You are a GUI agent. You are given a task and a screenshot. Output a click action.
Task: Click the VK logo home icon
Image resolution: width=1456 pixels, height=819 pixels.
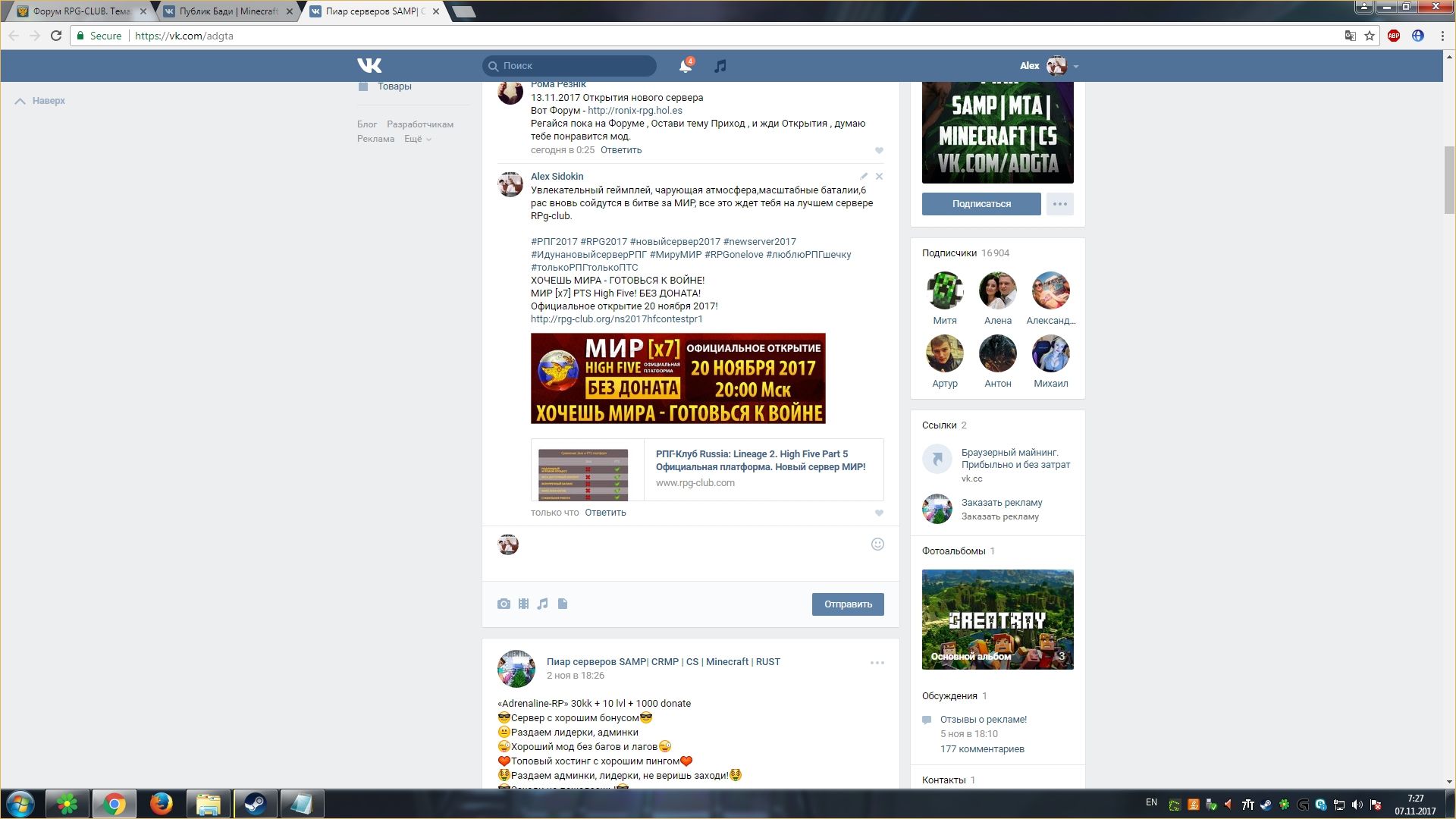(369, 65)
